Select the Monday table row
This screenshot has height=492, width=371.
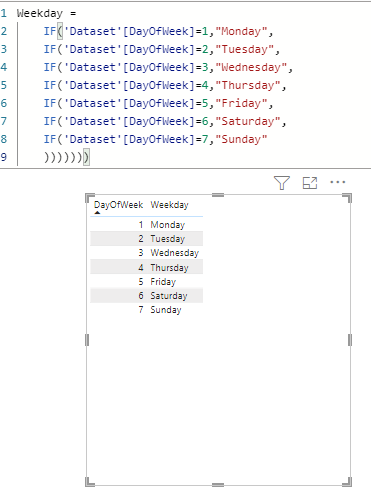[146, 225]
